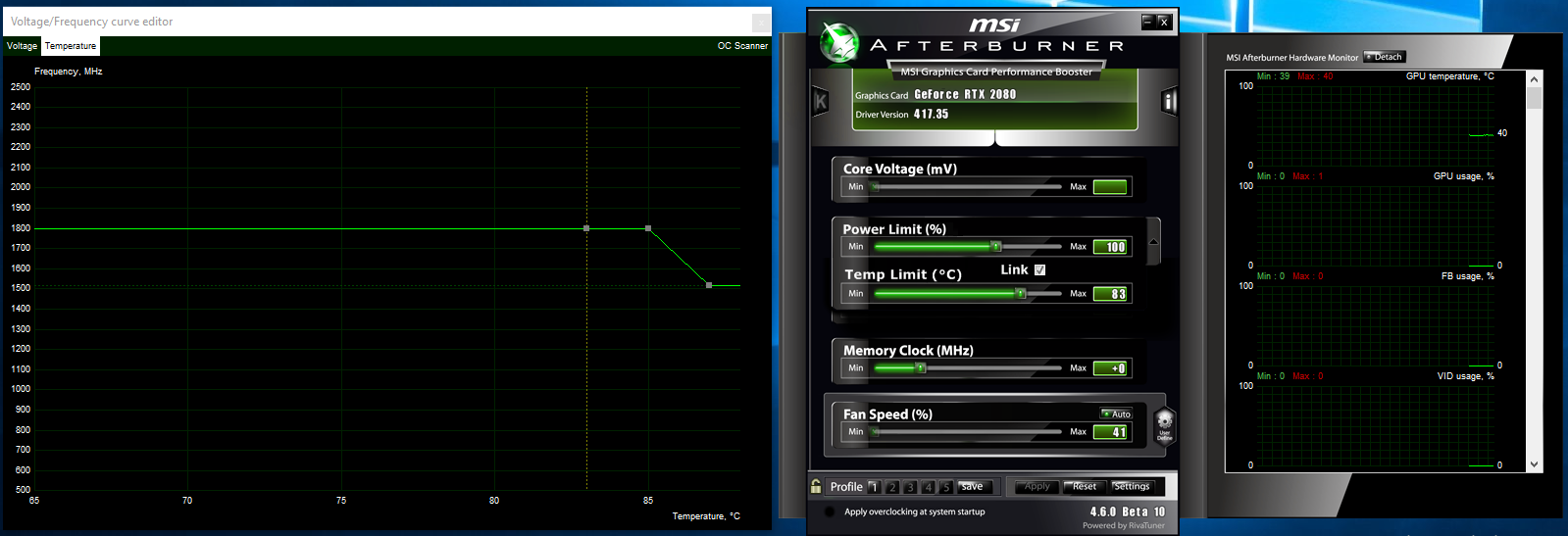
Task: Select profile slot 1
Action: [x=874, y=487]
